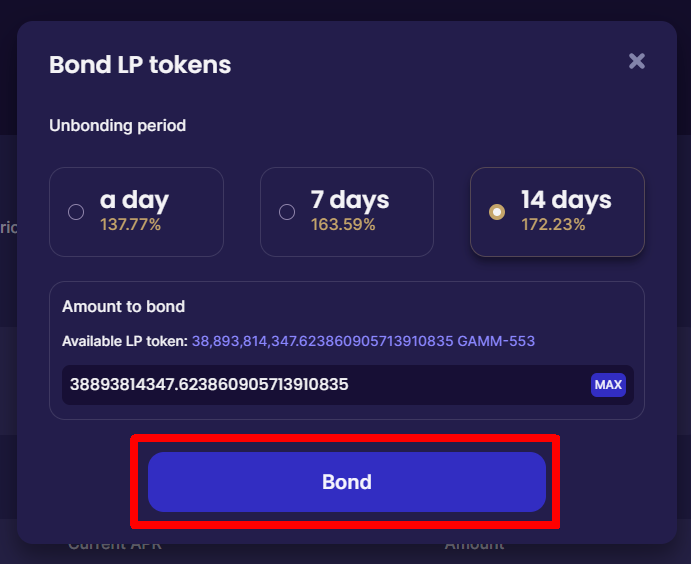Click the 'Bond LP tokens' dialog title
This screenshot has width=691, height=564.
(140, 65)
